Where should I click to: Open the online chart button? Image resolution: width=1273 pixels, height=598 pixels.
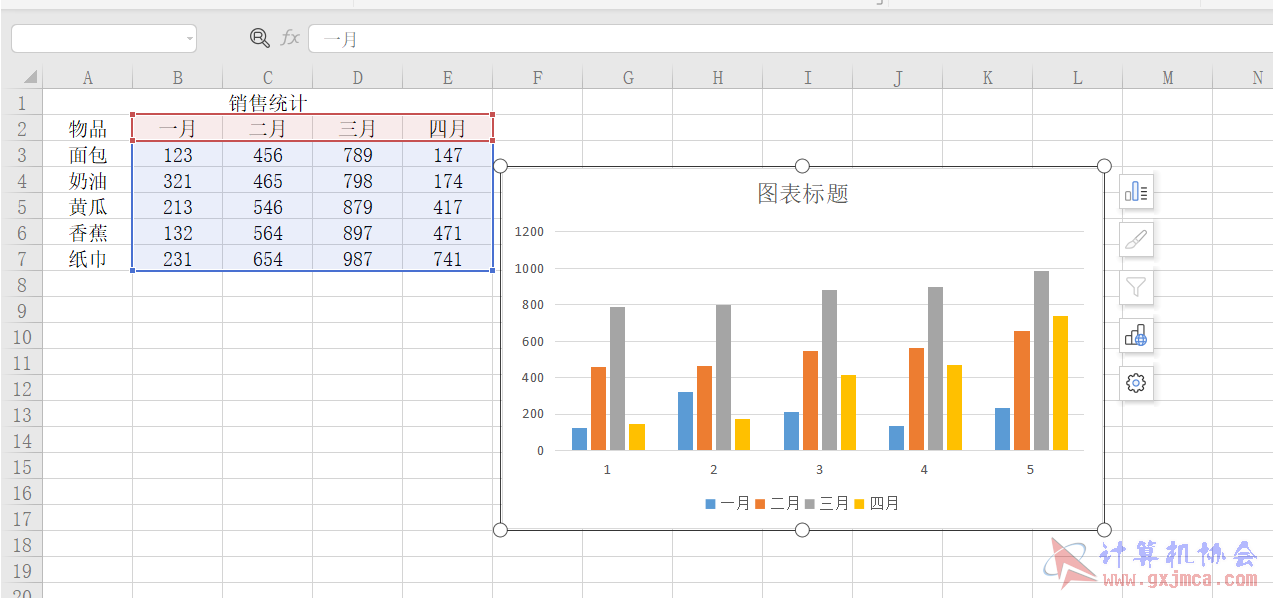pos(1136,335)
